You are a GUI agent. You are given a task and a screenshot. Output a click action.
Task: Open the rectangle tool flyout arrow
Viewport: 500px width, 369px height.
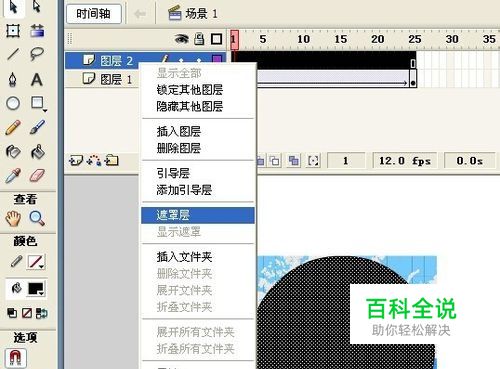coord(45,110)
